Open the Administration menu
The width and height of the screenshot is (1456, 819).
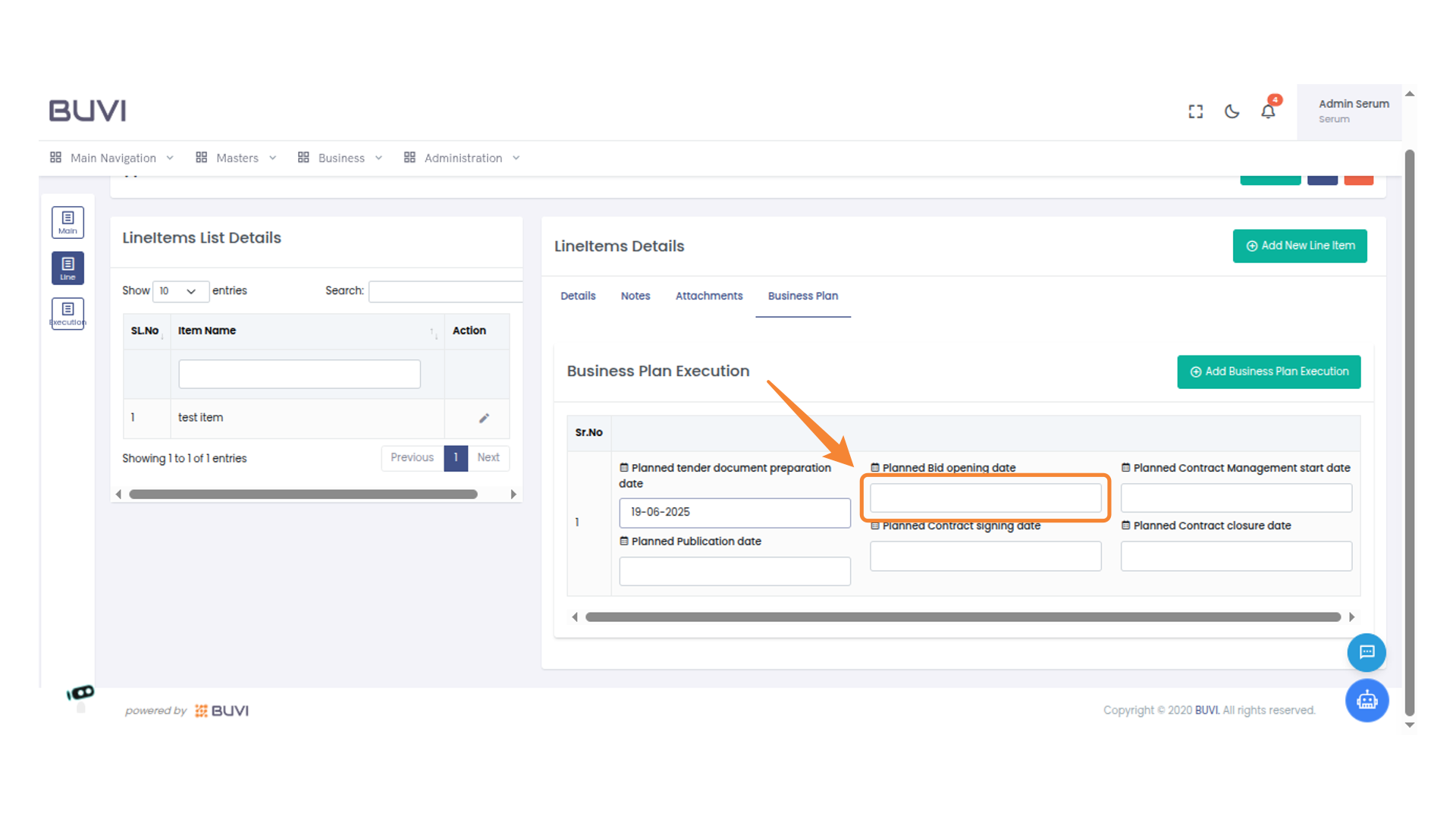coord(462,158)
